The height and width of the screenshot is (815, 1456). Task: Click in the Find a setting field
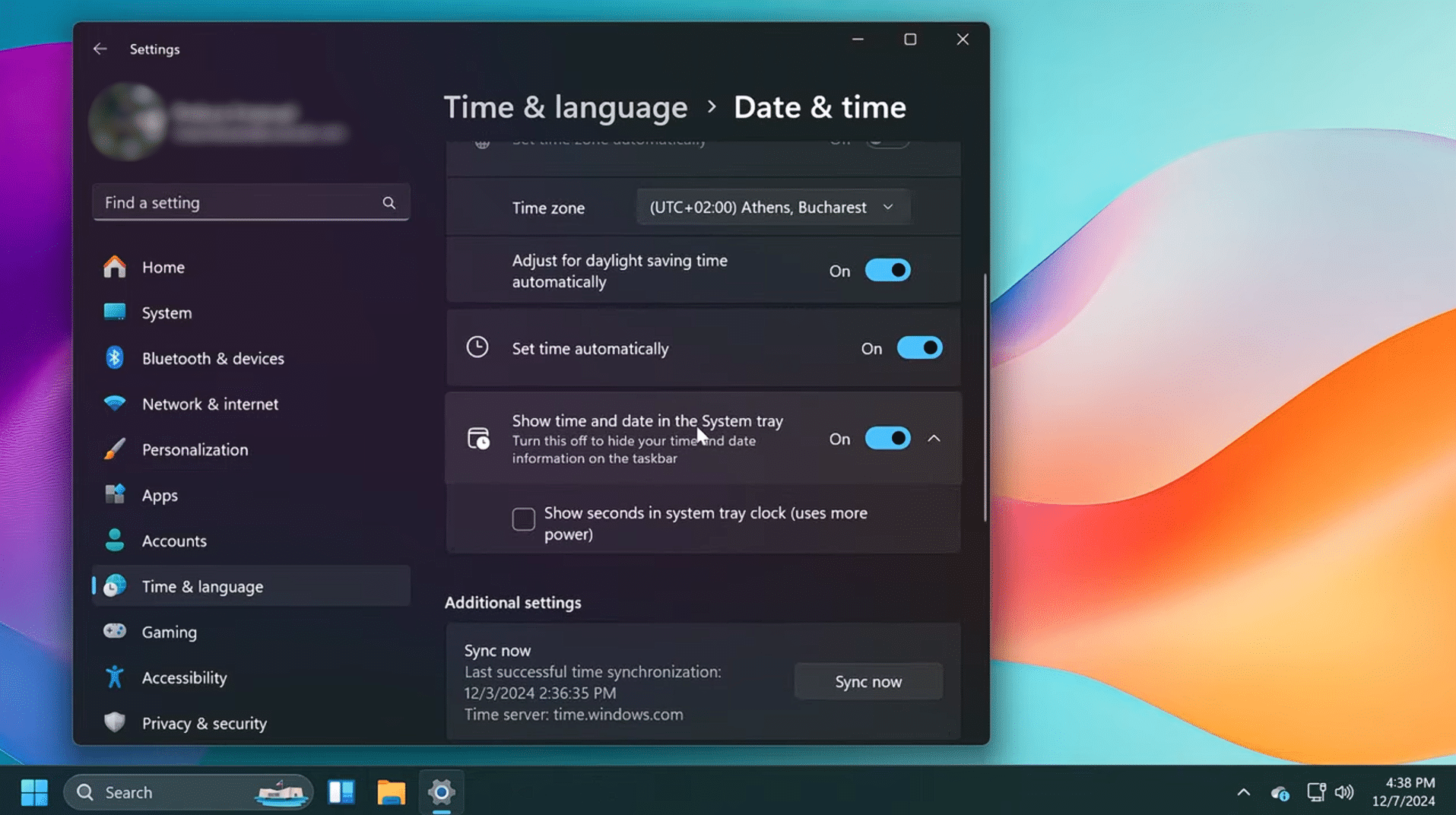tap(251, 202)
